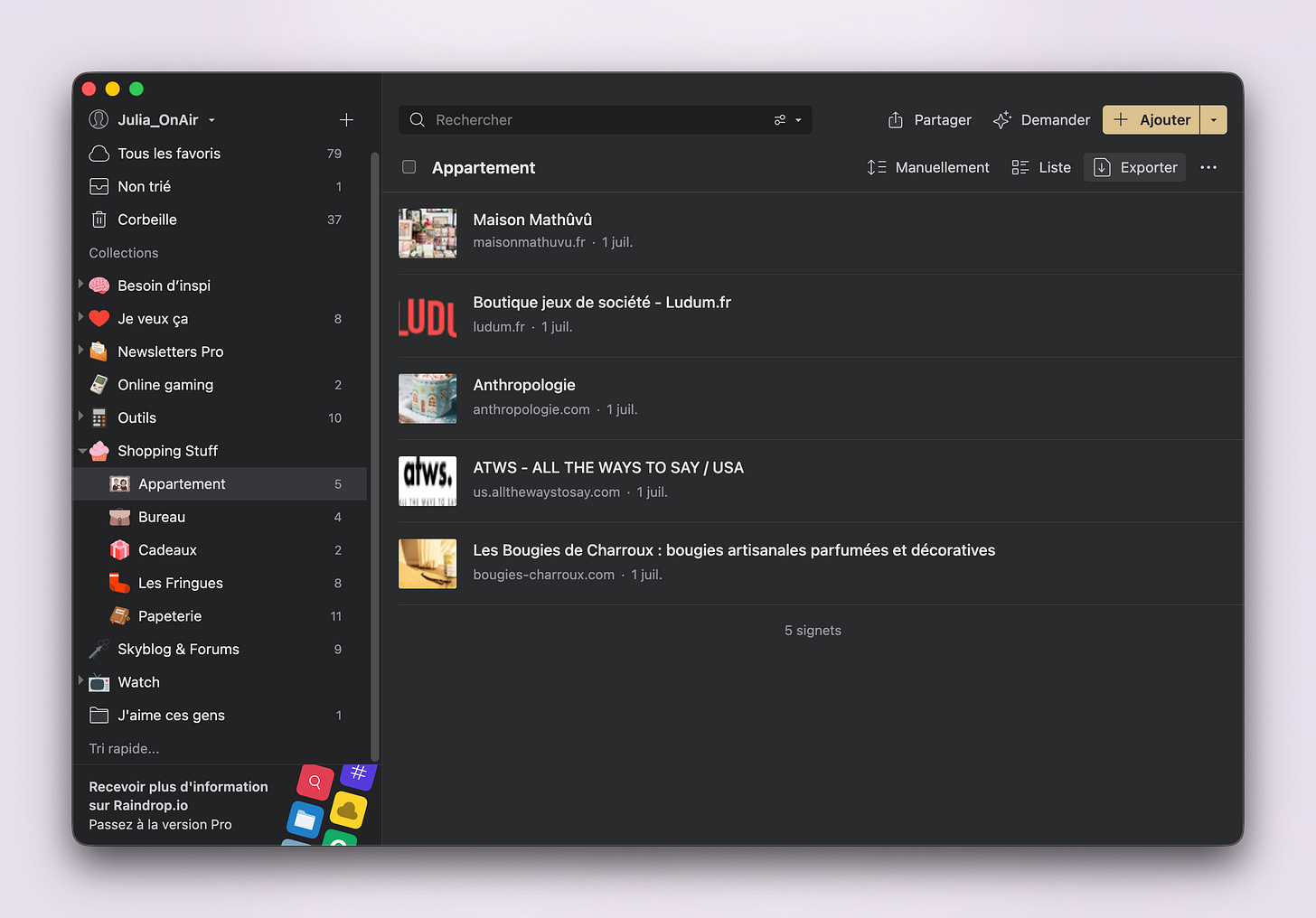Click the microphone icon of Skyblog & Forums

[99, 649]
